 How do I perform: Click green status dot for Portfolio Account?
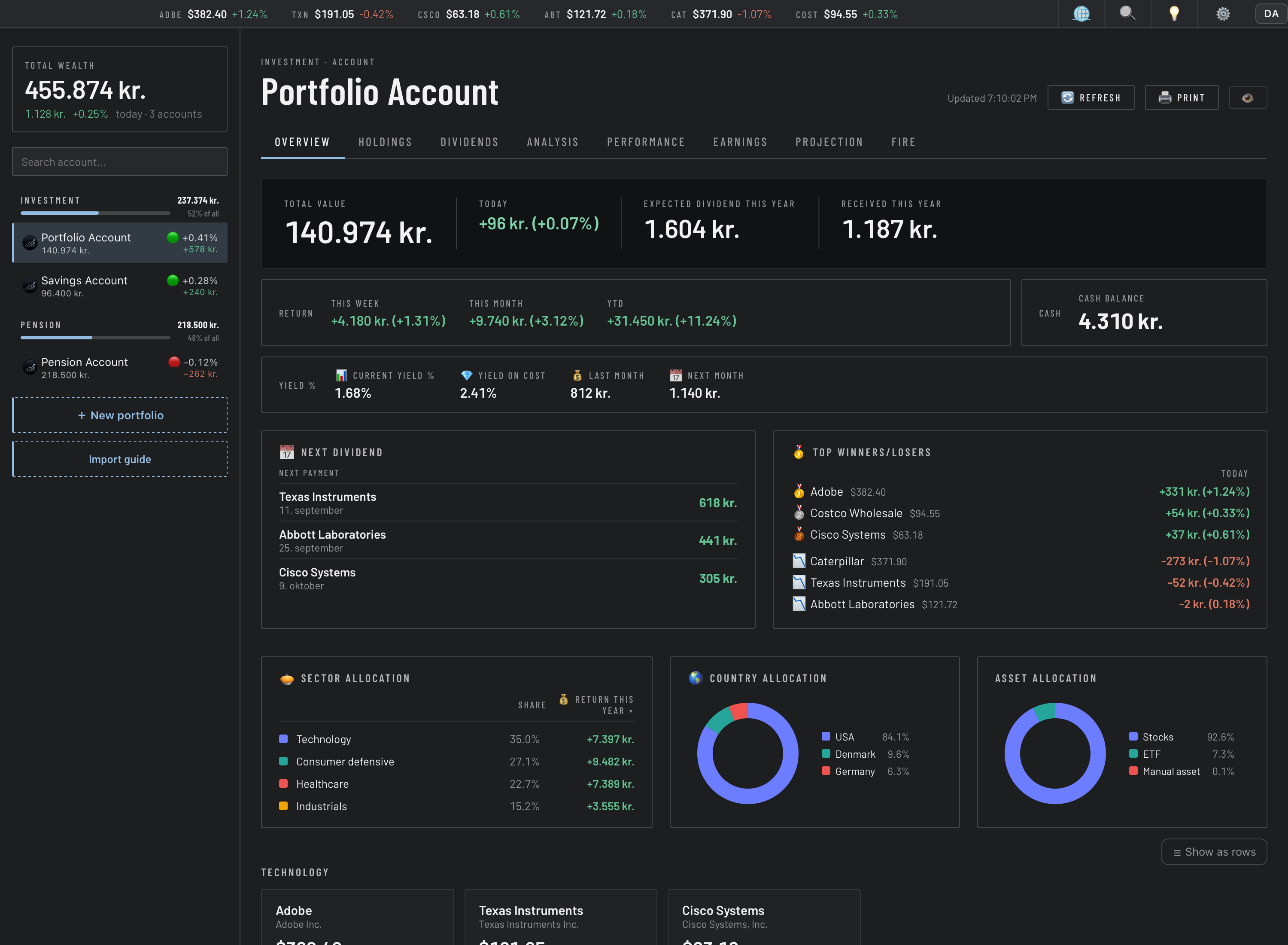(x=173, y=238)
